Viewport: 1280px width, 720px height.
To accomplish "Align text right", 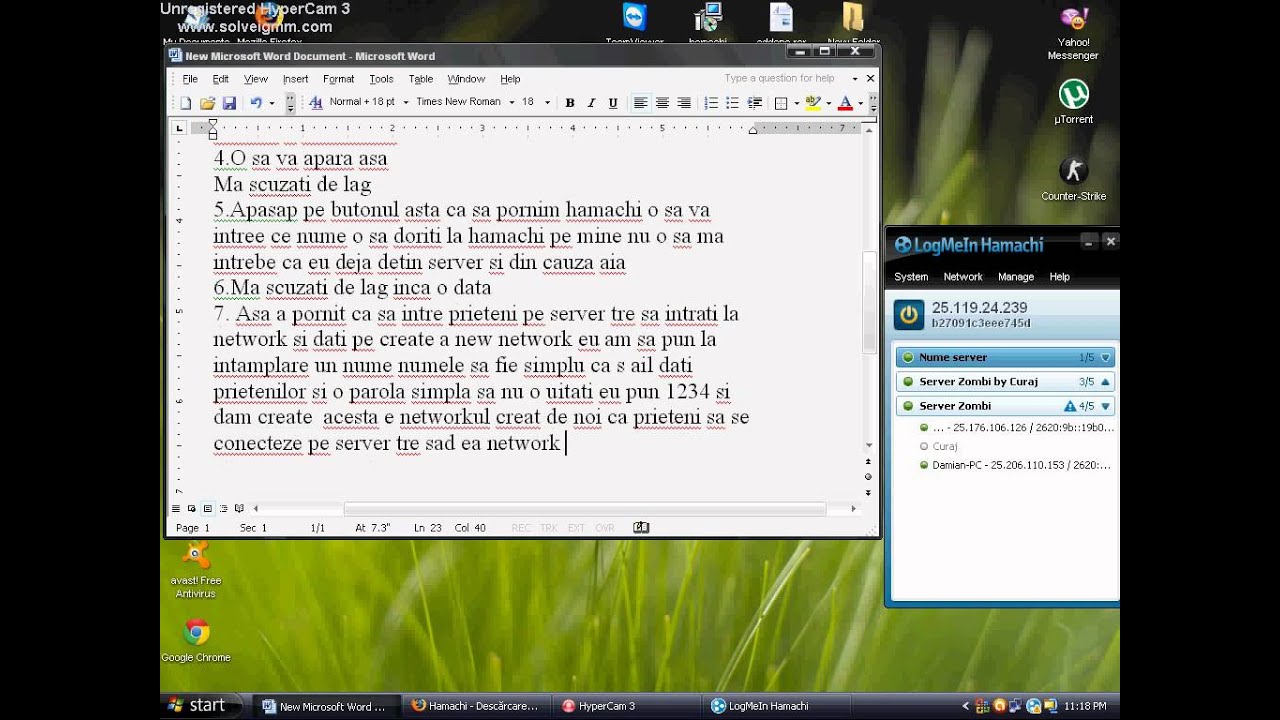I will click(x=684, y=103).
